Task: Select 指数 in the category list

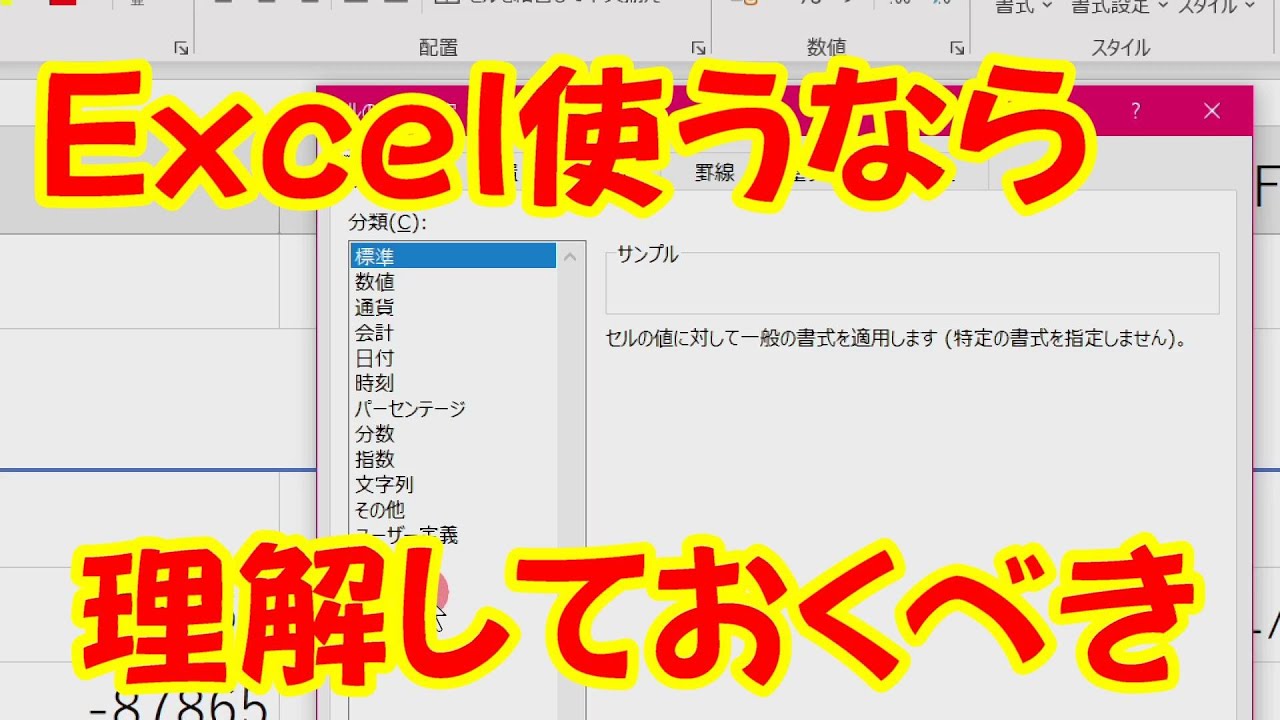Action: point(453,459)
